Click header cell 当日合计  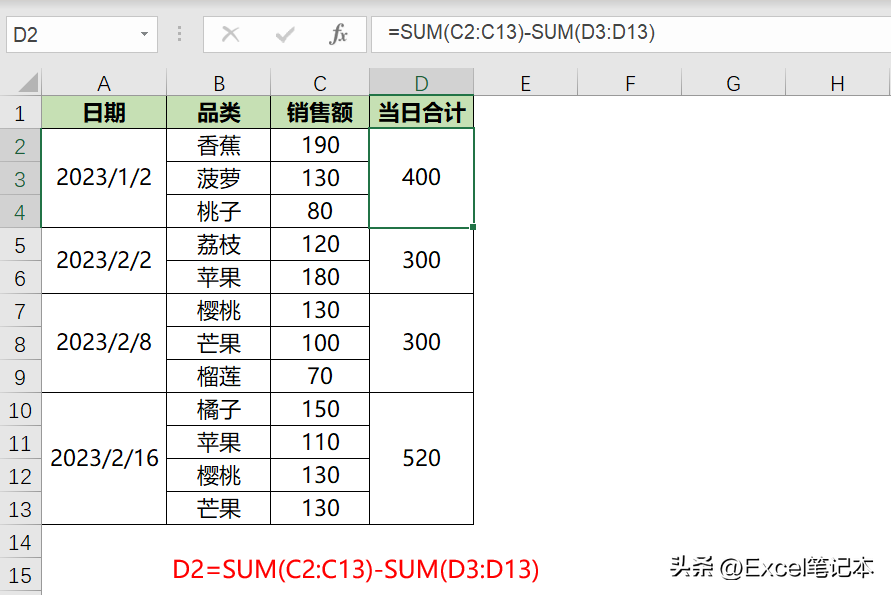point(421,113)
